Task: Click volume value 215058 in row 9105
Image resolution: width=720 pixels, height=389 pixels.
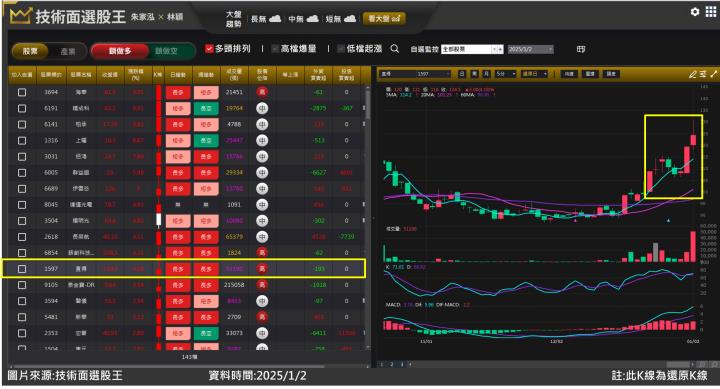Action: 234,285
